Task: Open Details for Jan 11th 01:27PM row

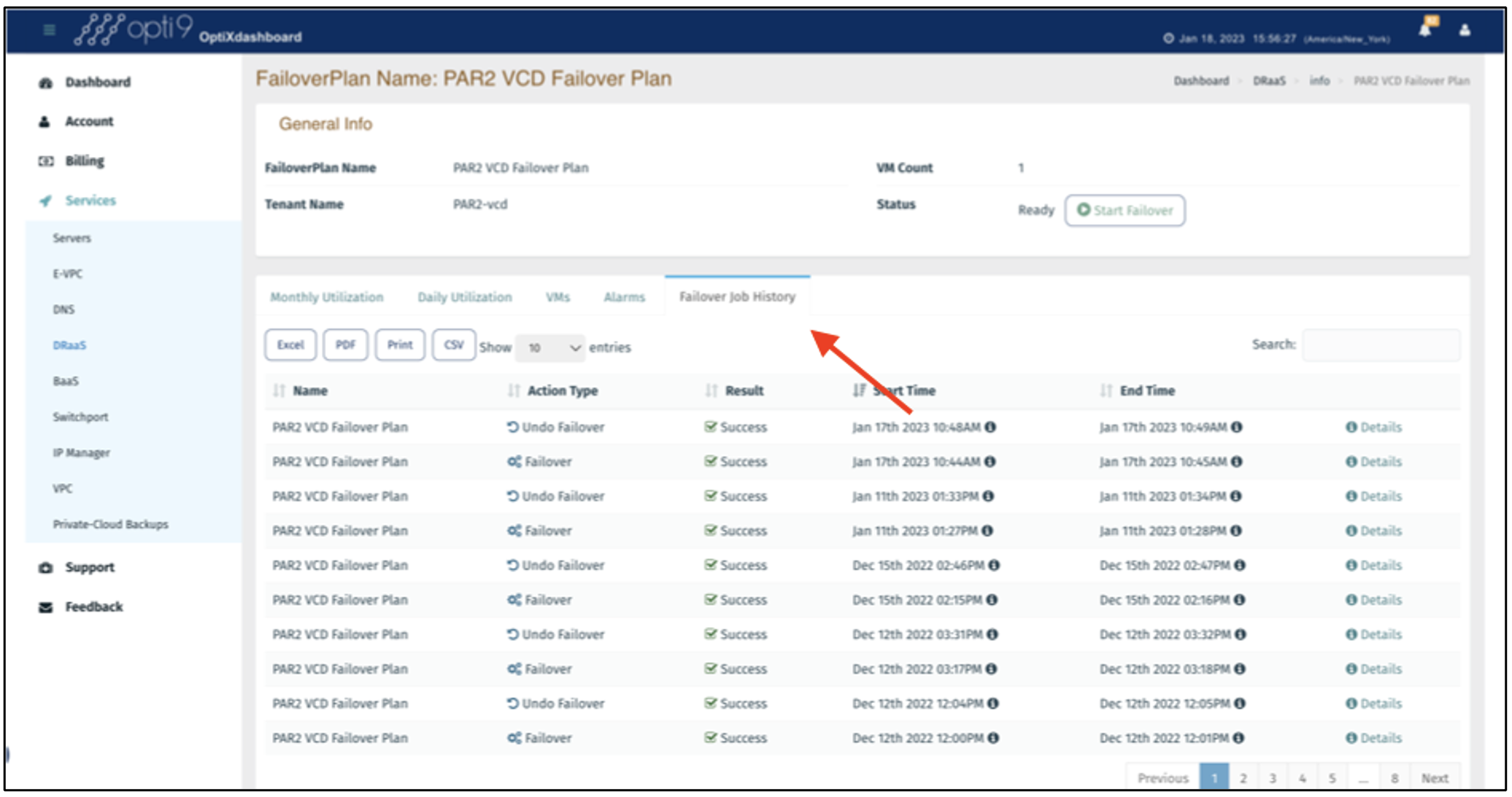Action: (1373, 531)
